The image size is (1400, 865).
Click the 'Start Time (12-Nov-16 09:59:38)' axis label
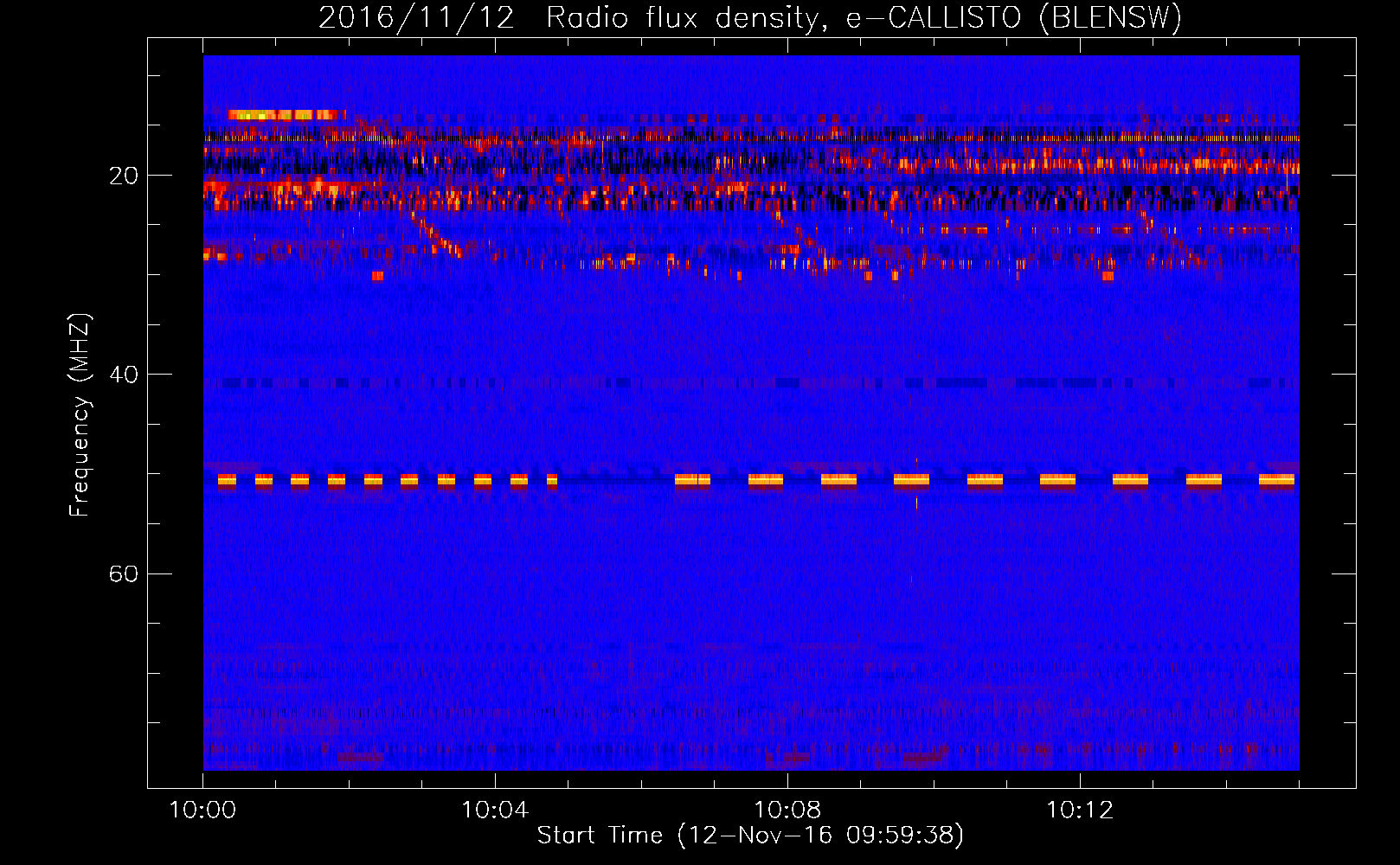click(750, 836)
